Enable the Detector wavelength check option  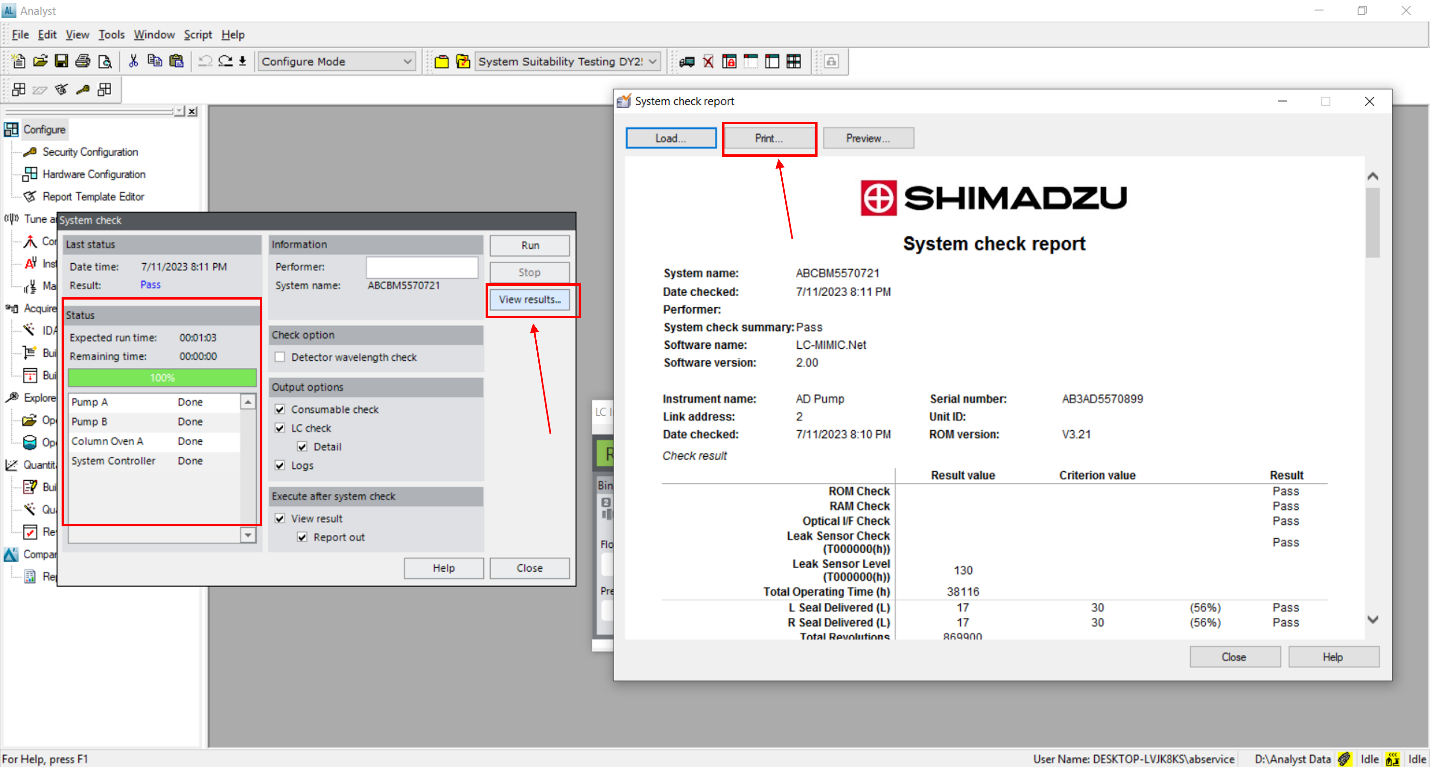tap(279, 357)
